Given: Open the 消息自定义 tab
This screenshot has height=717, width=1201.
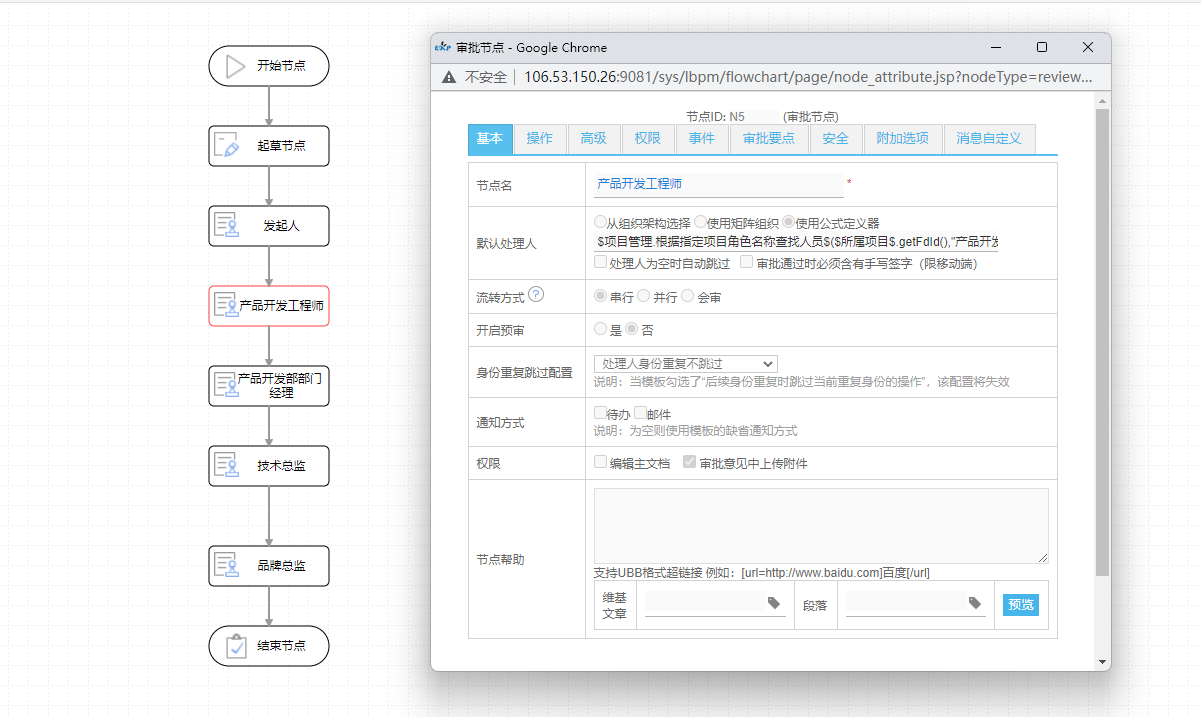Looking at the screenshot, I should click(989, 139).
